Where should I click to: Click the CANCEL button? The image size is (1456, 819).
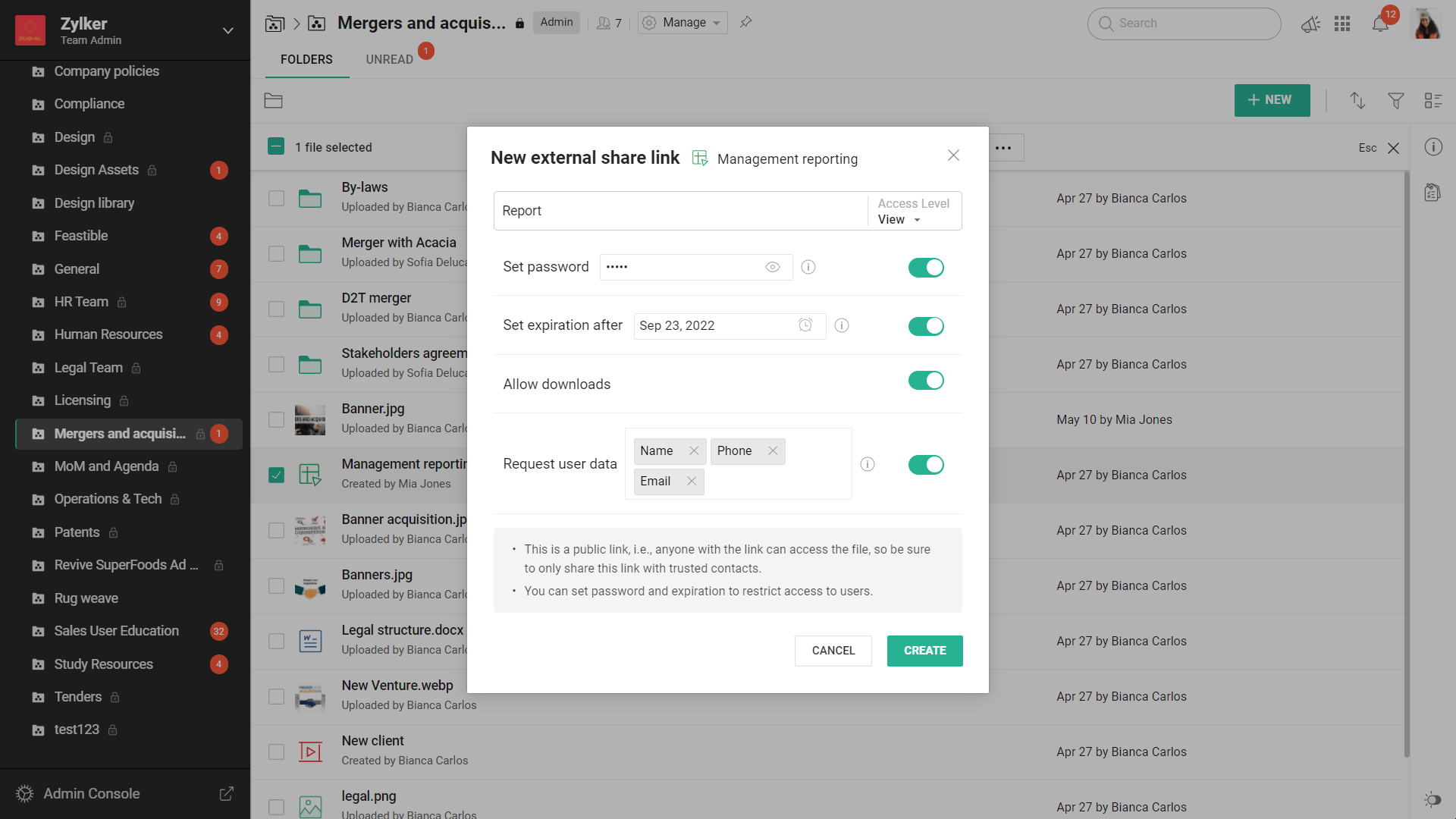click(833, 651)
